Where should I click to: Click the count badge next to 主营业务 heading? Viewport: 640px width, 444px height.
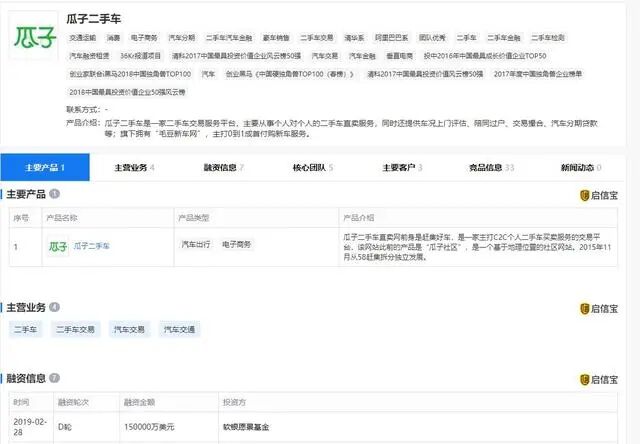(x=54, y=307)
